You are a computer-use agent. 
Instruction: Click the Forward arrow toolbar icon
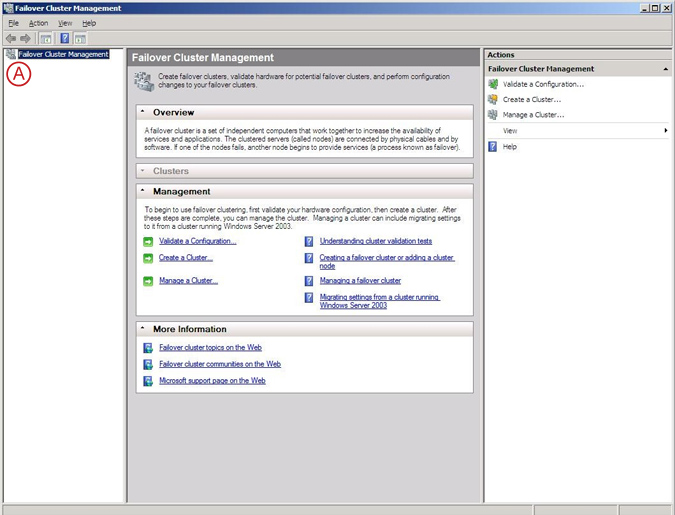pyautogui.click(x=25, y=39)
